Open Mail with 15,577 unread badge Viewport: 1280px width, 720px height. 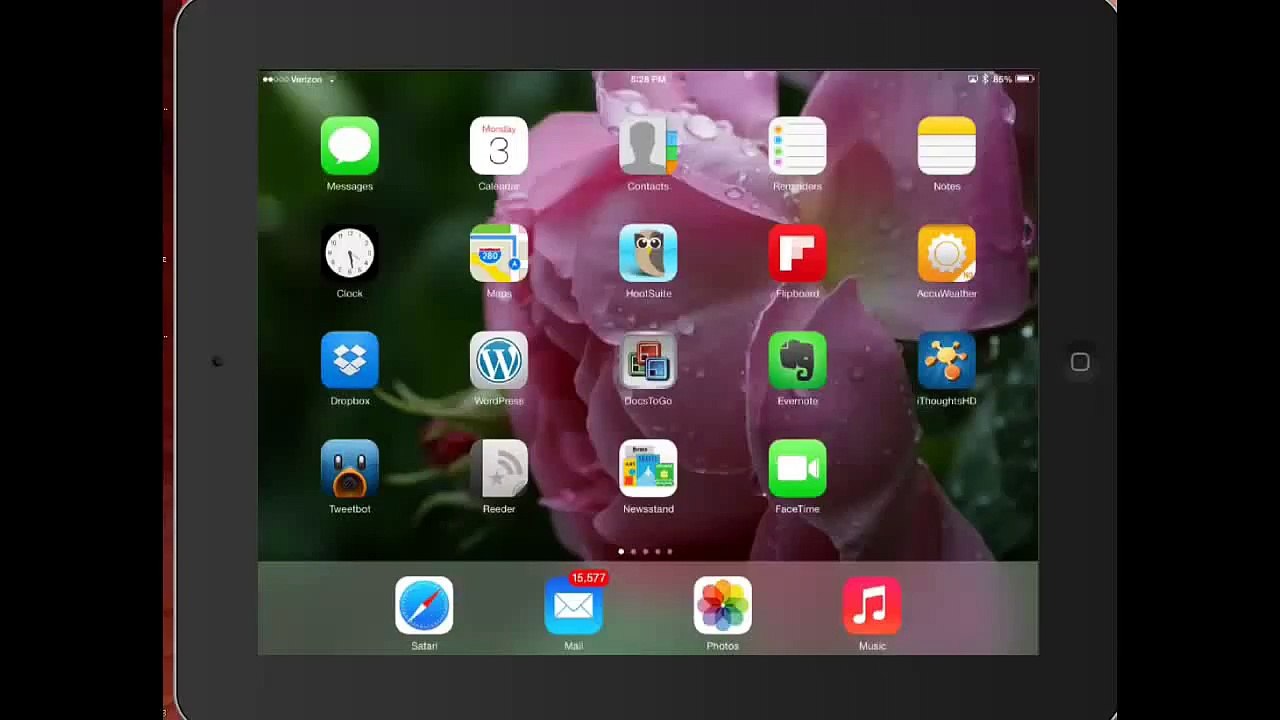(573, 606)
